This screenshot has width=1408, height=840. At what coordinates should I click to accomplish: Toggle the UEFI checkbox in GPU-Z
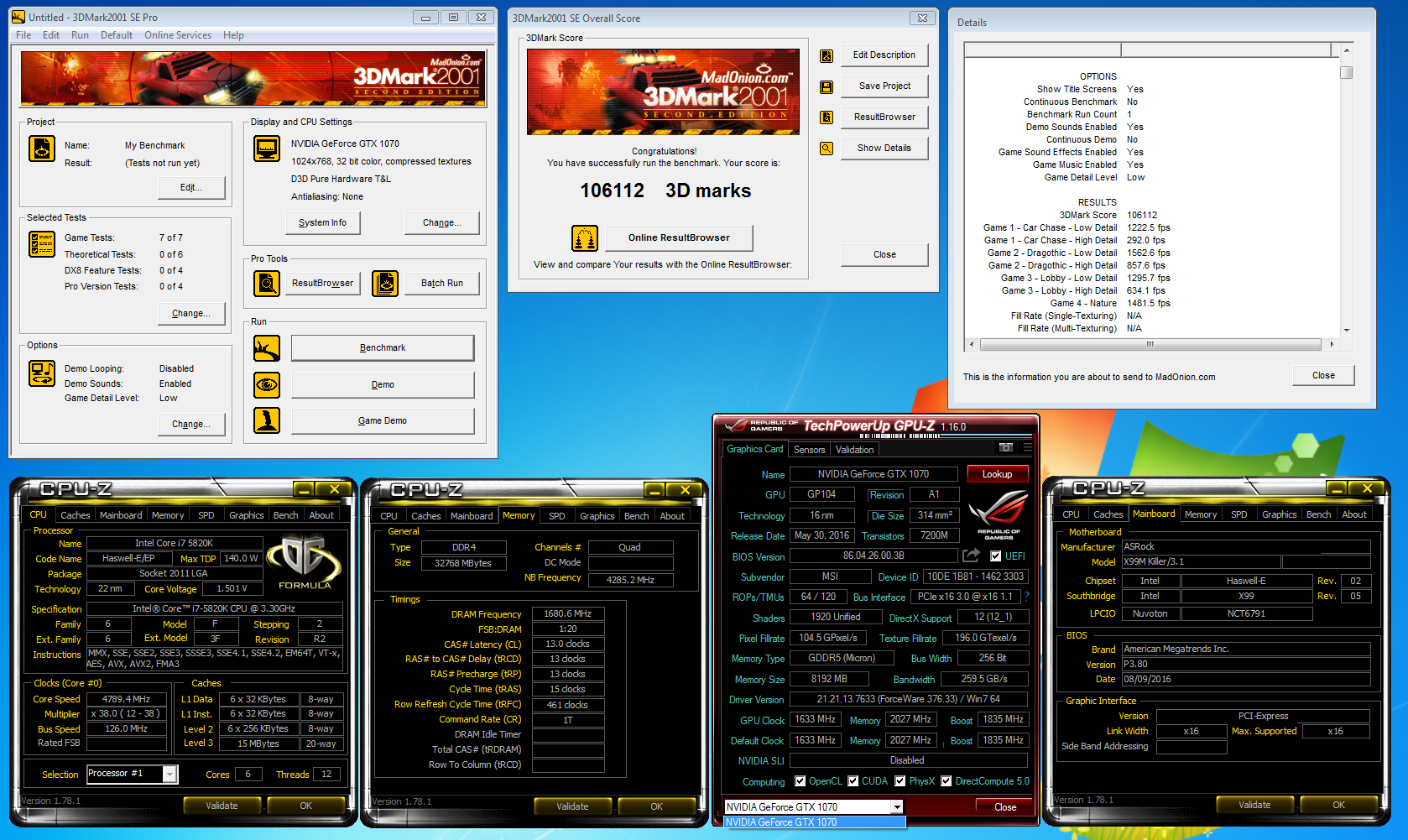[x=995, y=556]
